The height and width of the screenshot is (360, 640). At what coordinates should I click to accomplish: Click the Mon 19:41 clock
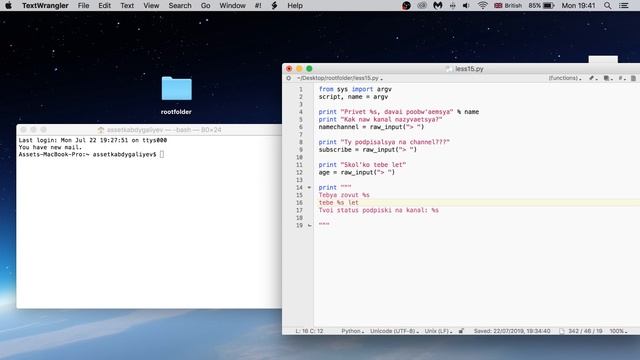pos(578,5)
